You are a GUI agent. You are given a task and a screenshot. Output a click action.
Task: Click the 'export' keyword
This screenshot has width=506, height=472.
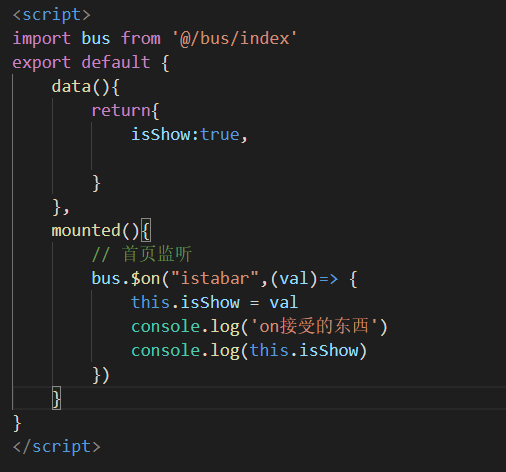click(x=42, y=63)
